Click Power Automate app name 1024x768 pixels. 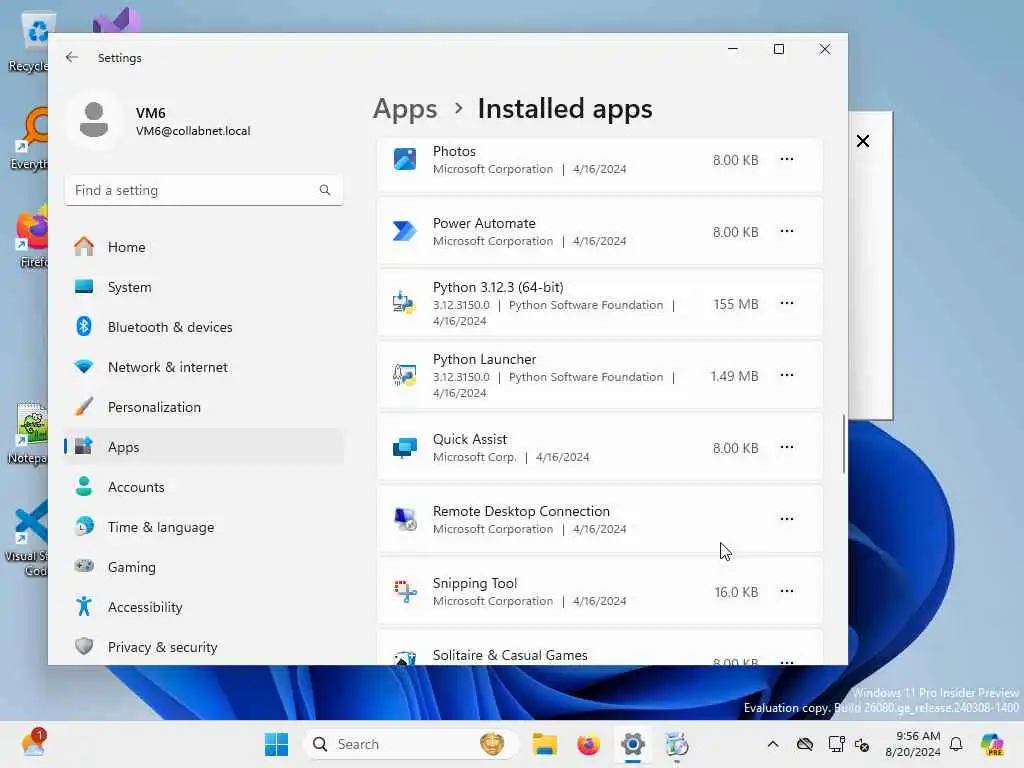click(484, 223)
